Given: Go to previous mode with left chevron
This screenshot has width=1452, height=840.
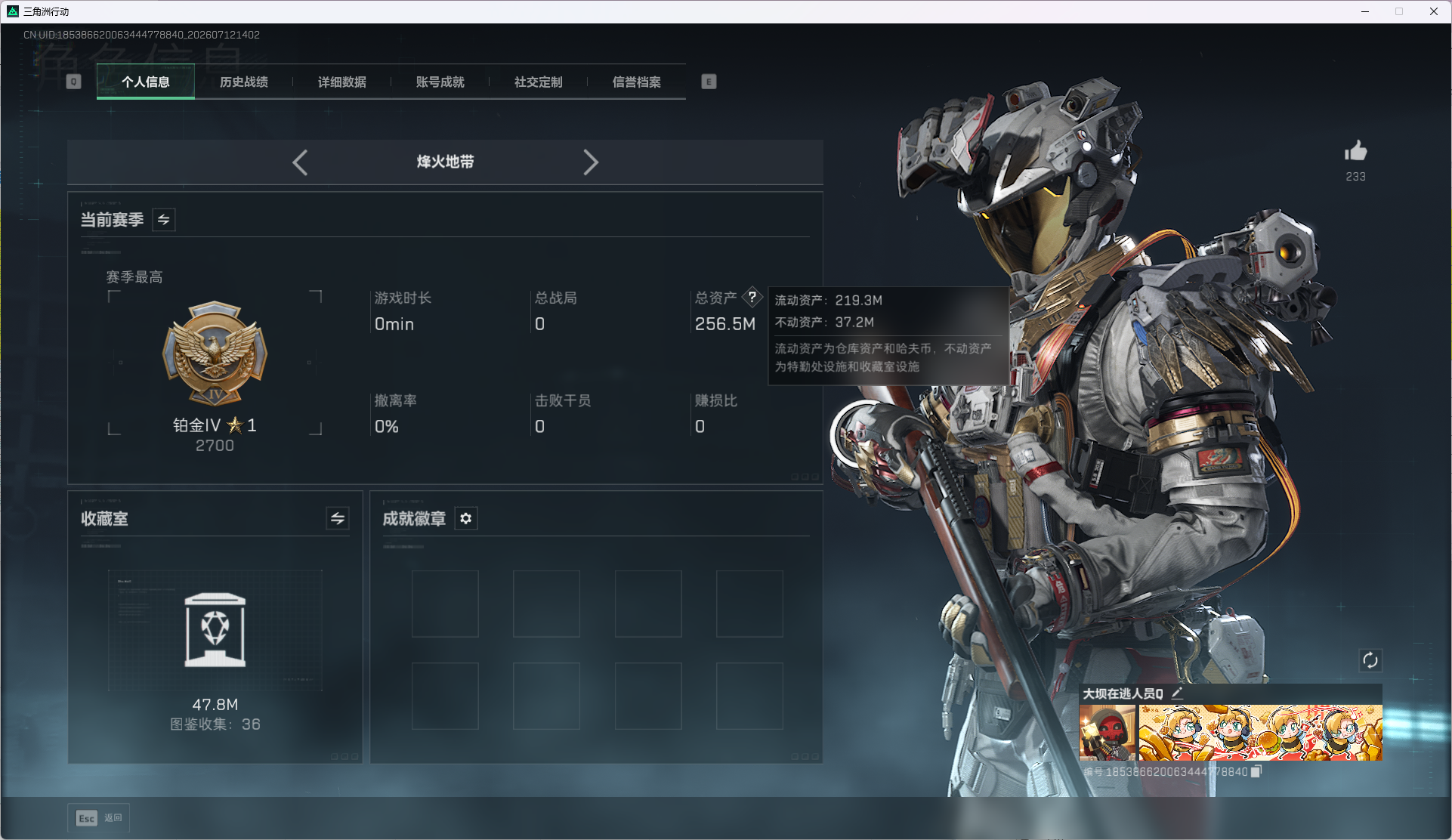Looking at the screenshot, I should (x=300, y=162).
